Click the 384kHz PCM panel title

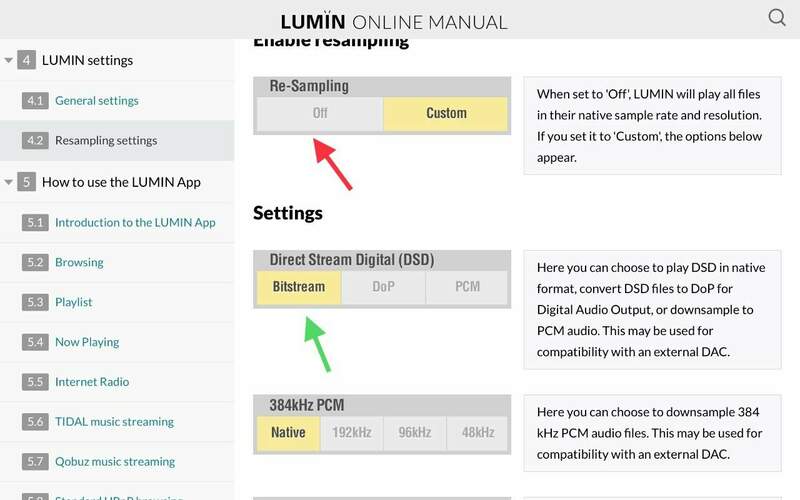click(x=307, y=405)
